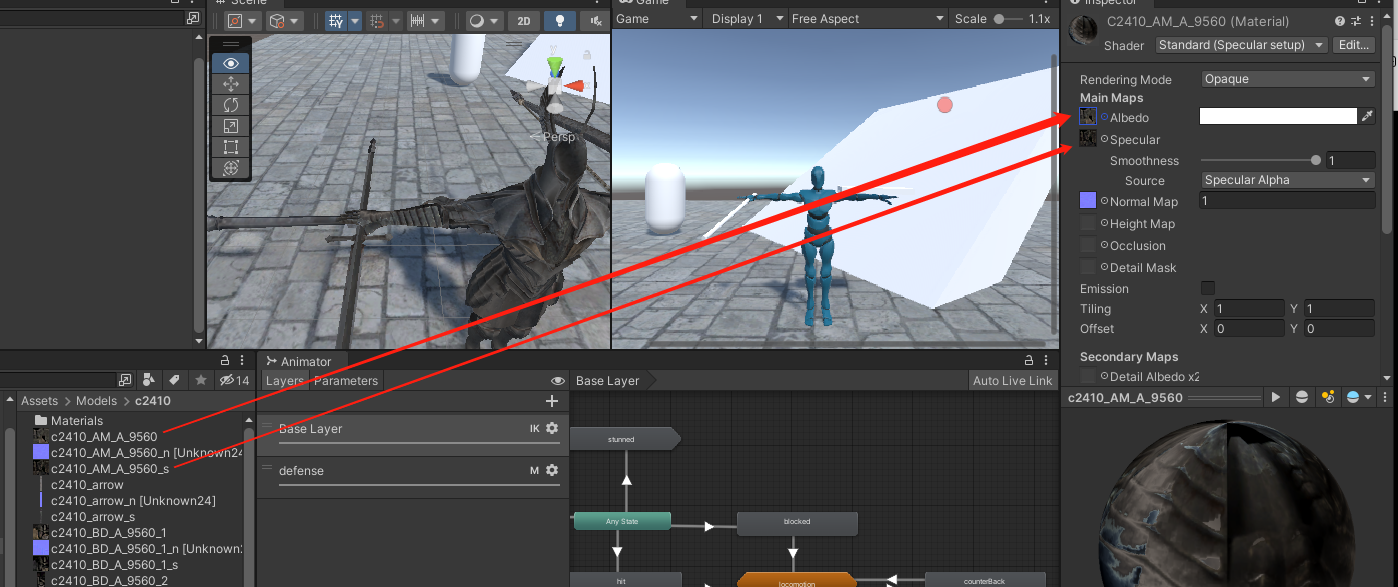The width and height of the screenshot is (1398, 587).
Task: Select the stunned state node
Action: click(x=625, y=439)
